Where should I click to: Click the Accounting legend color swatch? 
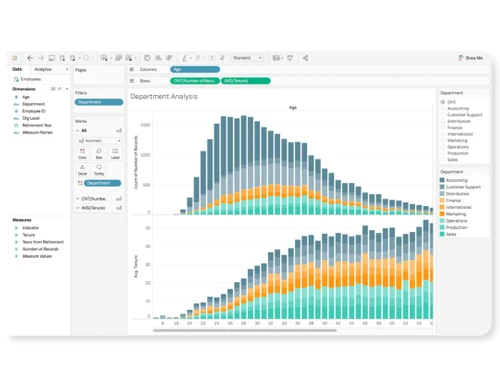pos(442,180)
